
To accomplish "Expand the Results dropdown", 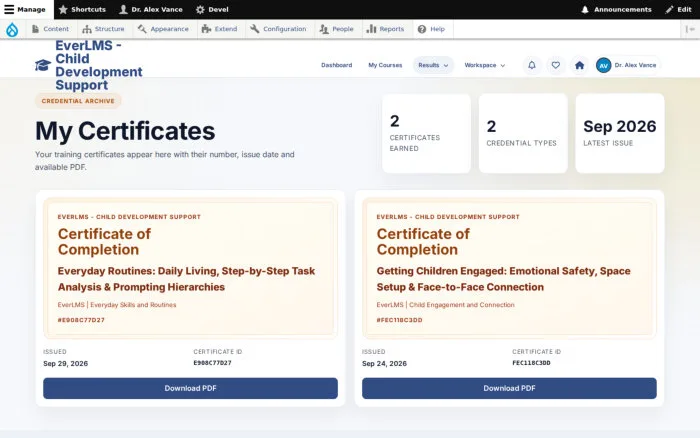I will pos(433,65).
